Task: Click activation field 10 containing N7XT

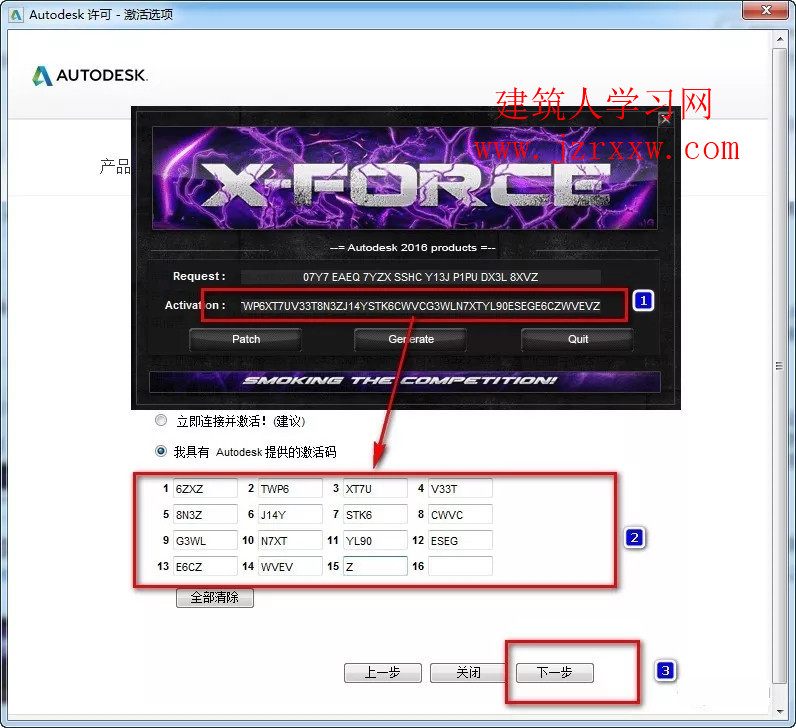Action: [x=290, y=540]
